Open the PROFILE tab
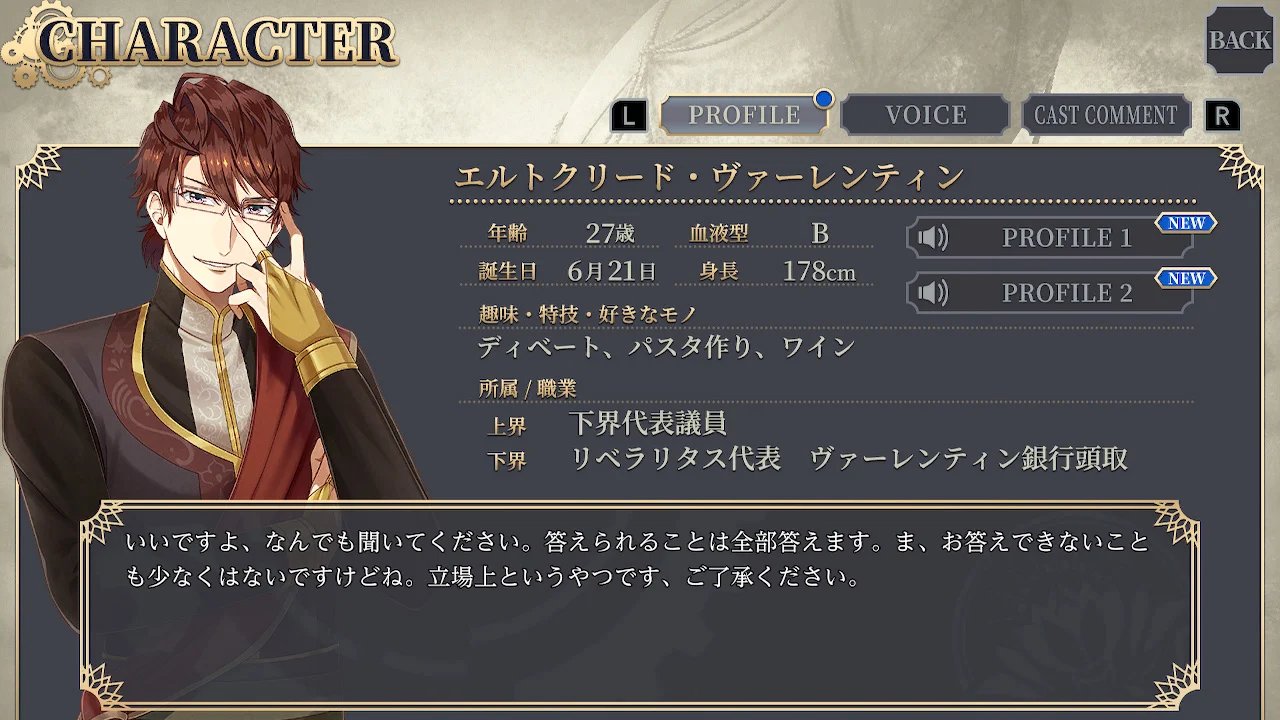Image resolution: width=1280 pixels, height=720 pixels. coord(744,115)
